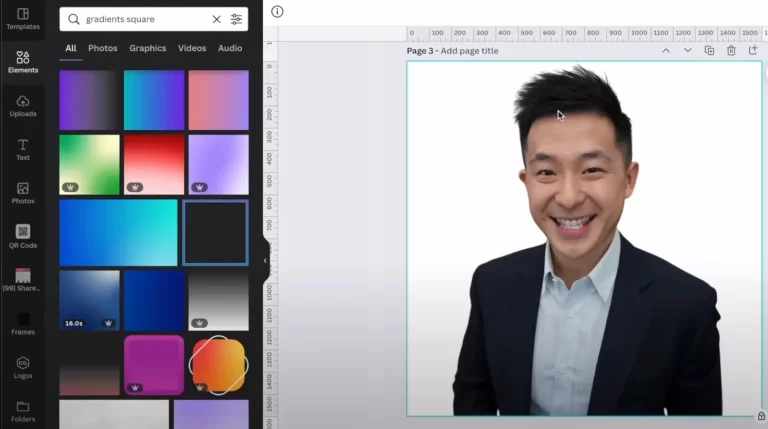The width and height of the screenshot is (768, 429).
Task: Collapse the elements side panel
Action: (265, 260)
